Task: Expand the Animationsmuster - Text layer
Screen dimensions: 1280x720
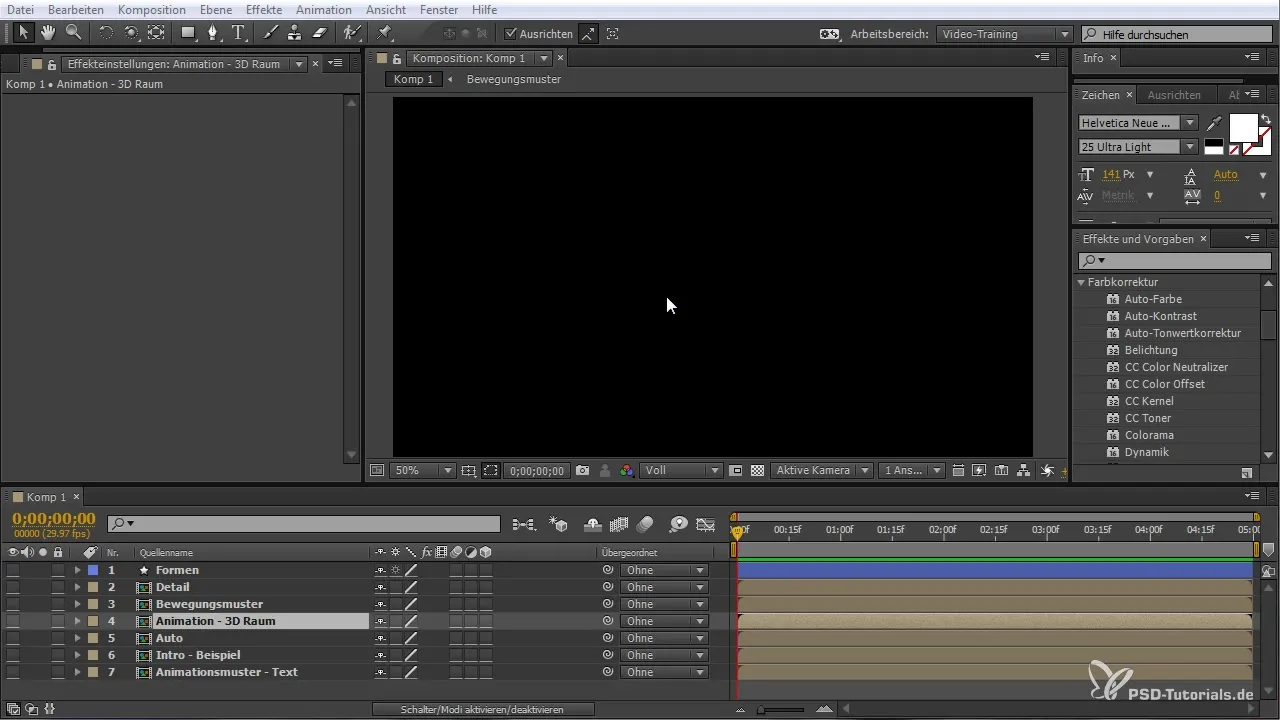Action: click(77, 672)
